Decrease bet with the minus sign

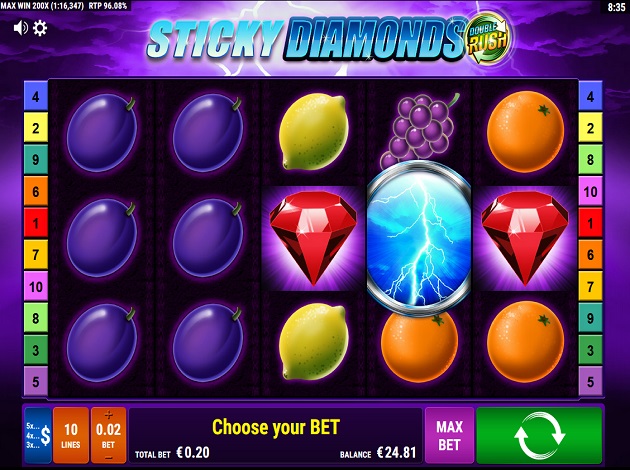pos(108,458)
